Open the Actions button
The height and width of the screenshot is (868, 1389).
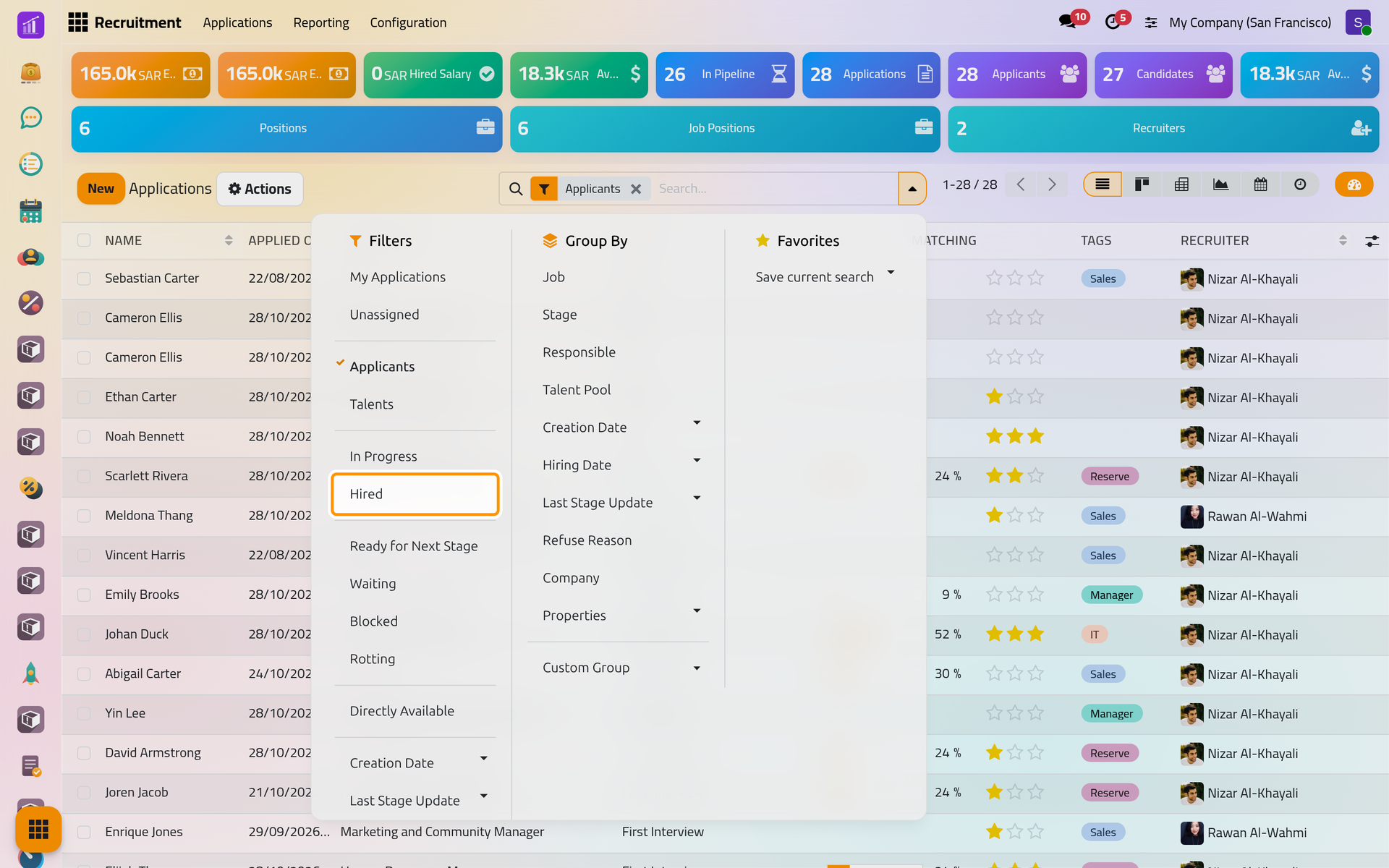pyautogui.click(x=260, y=189)
